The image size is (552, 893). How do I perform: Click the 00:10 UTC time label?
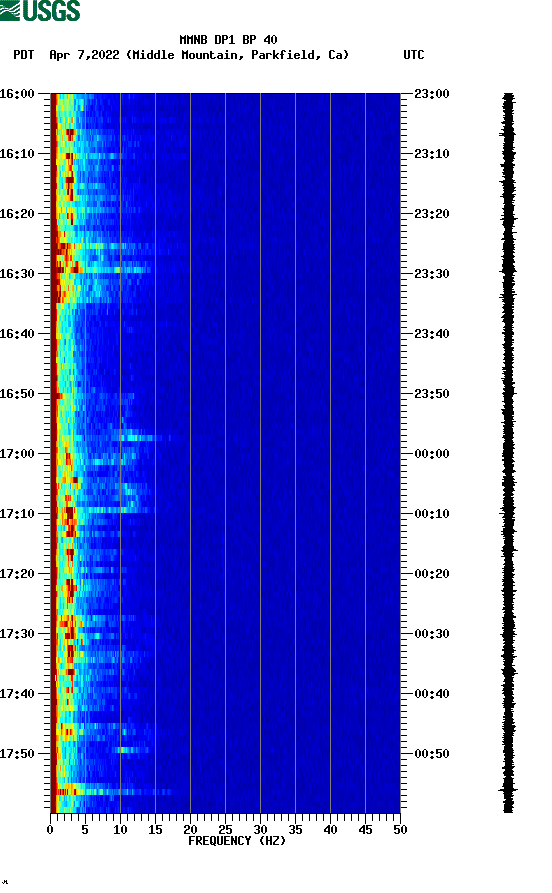(432, 514)
